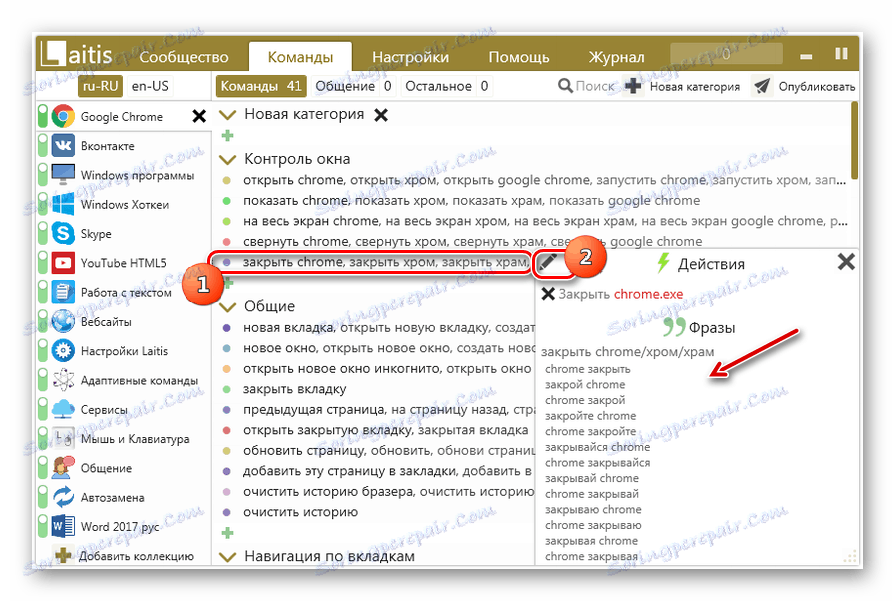The width and height of the screenshot is (895, 601).
Task: Select the Windows Хоткеи logo icon
Action: [63, 204]
